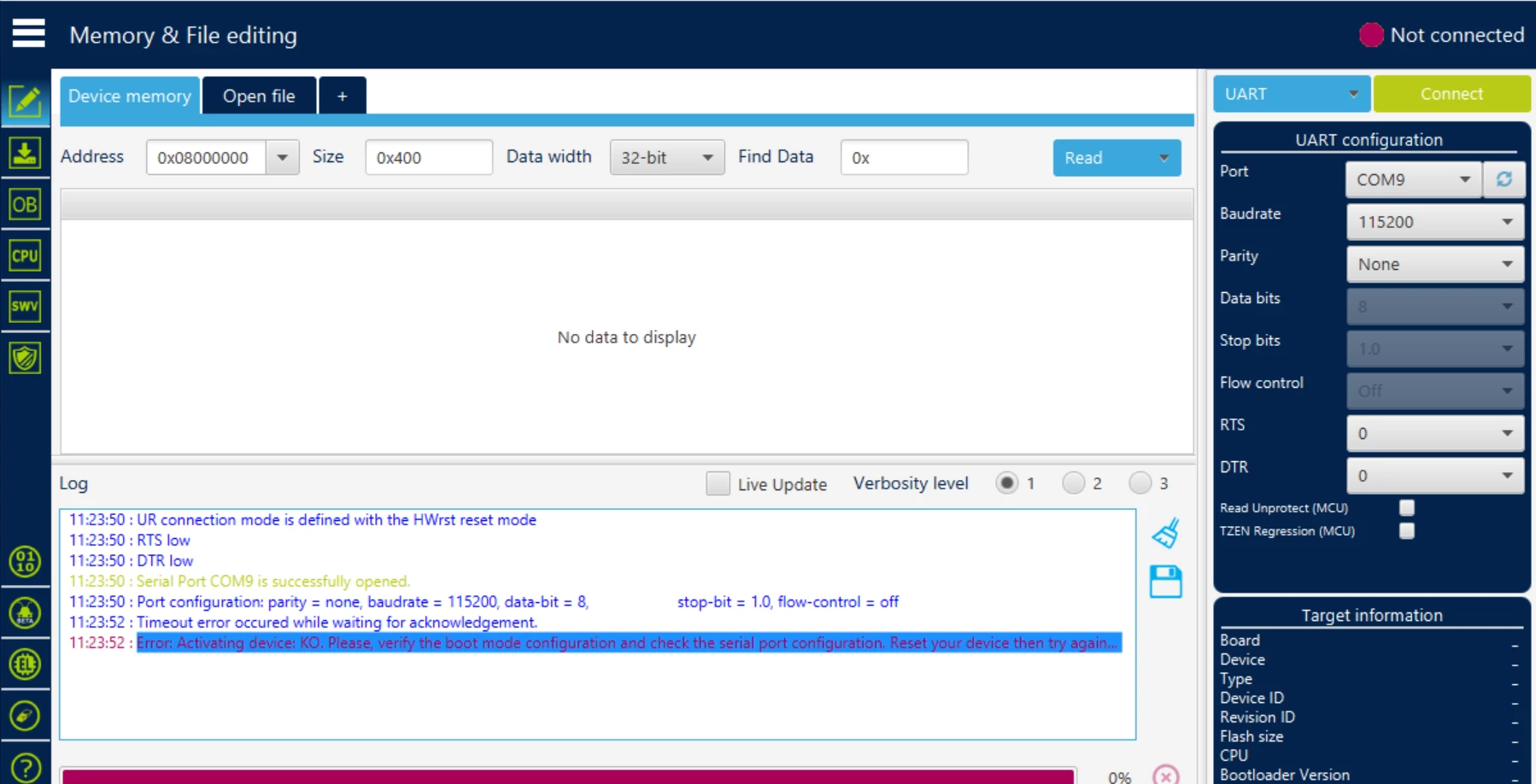Click the disabled Flow control dropdown
Screen dimensions: 1536x784
[x=1435, y=391]
